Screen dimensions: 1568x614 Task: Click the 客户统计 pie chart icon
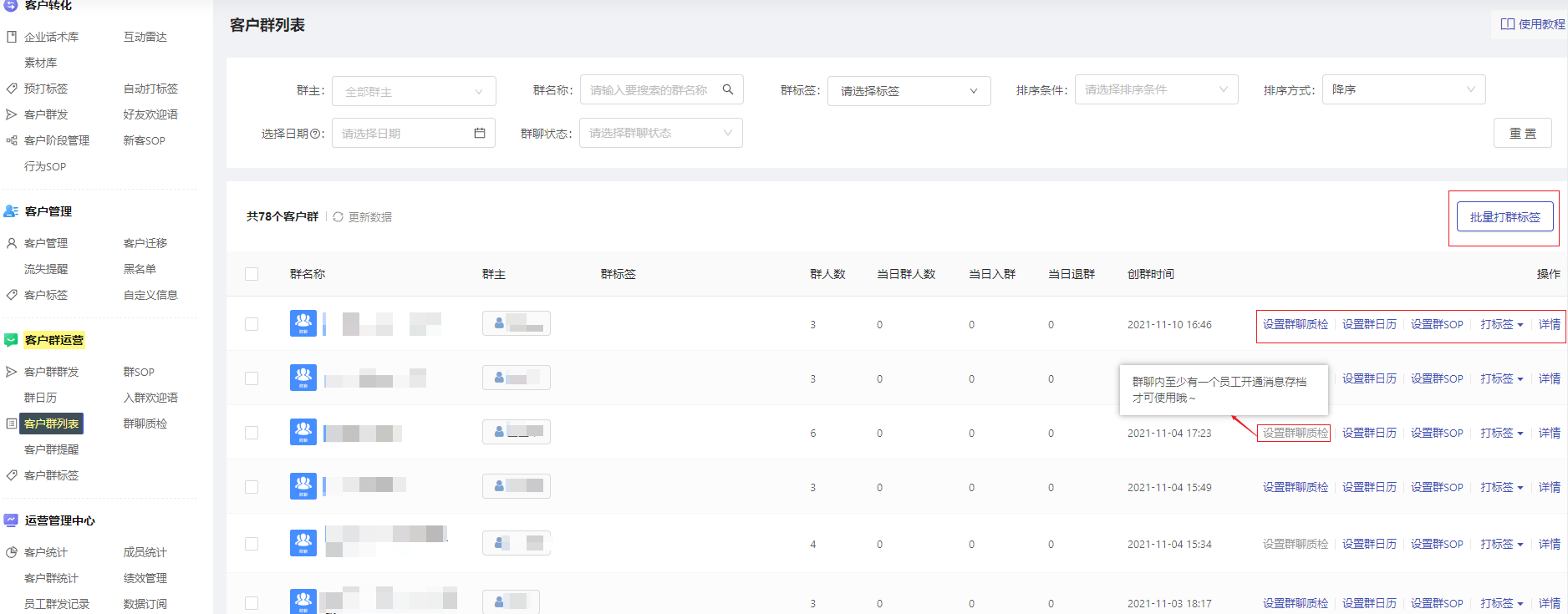coord(12,552)
